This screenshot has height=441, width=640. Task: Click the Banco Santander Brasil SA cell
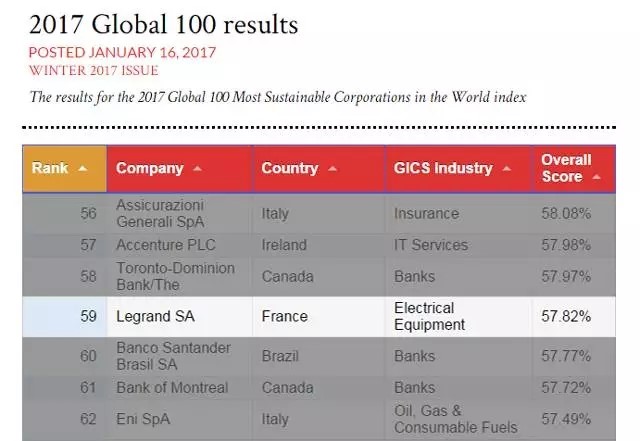[x=174, y=356]
